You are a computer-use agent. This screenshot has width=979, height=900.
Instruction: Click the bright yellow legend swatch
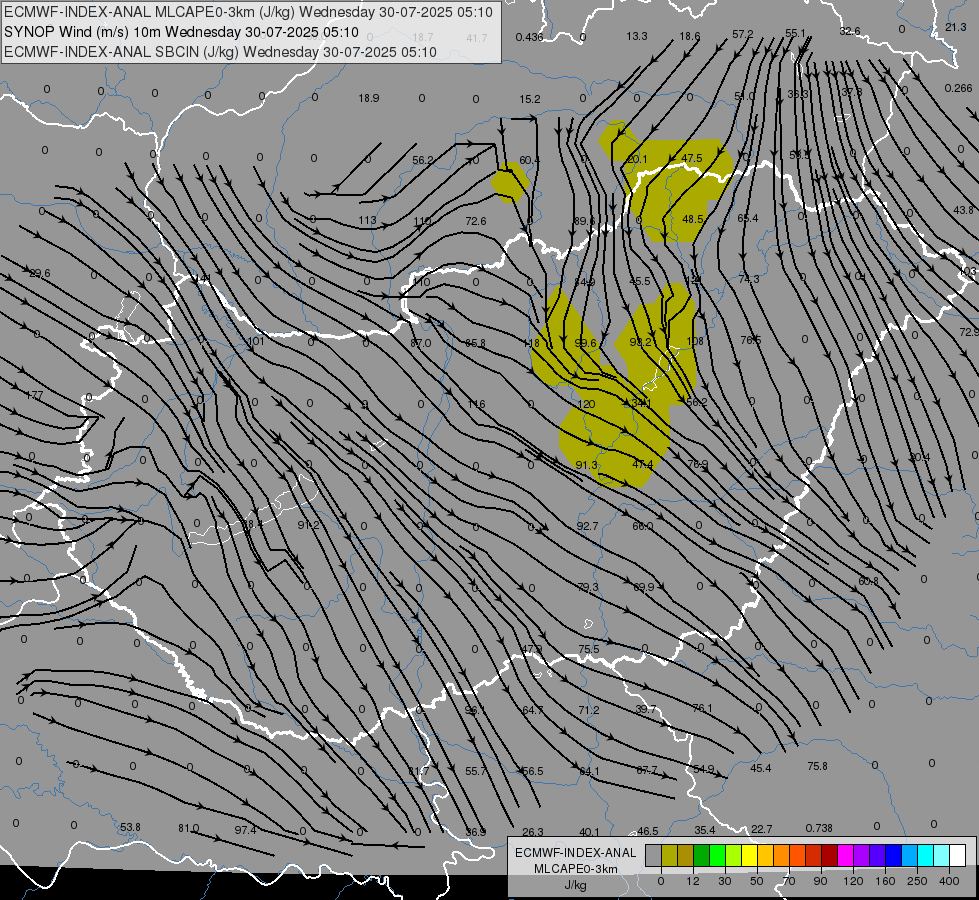[750, 855]
